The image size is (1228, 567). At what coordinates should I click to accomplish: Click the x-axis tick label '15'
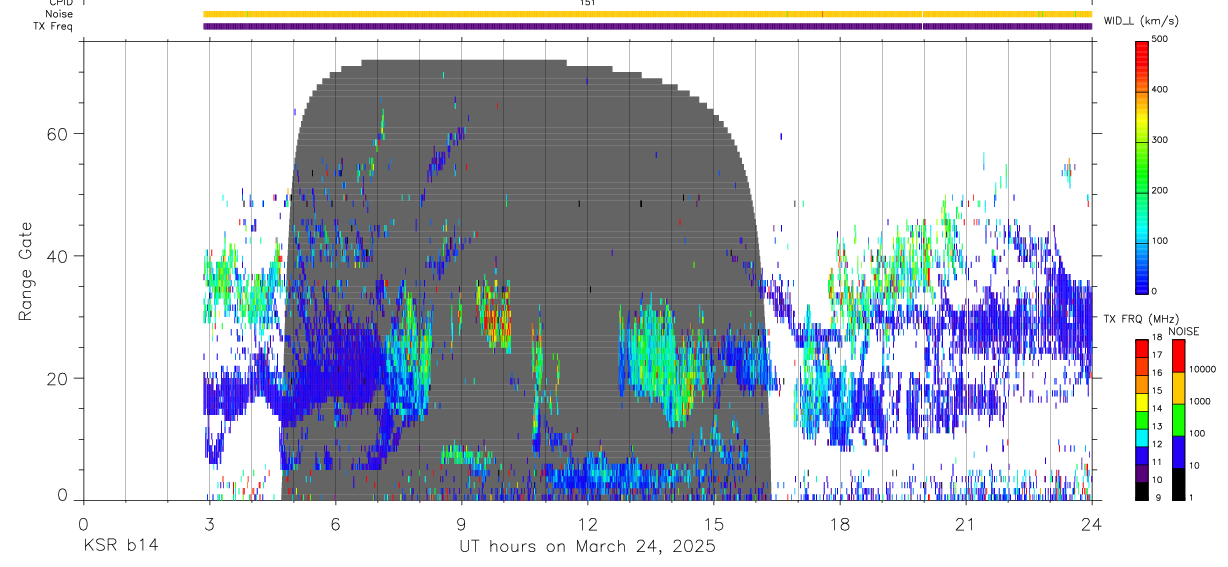[714, 524]
